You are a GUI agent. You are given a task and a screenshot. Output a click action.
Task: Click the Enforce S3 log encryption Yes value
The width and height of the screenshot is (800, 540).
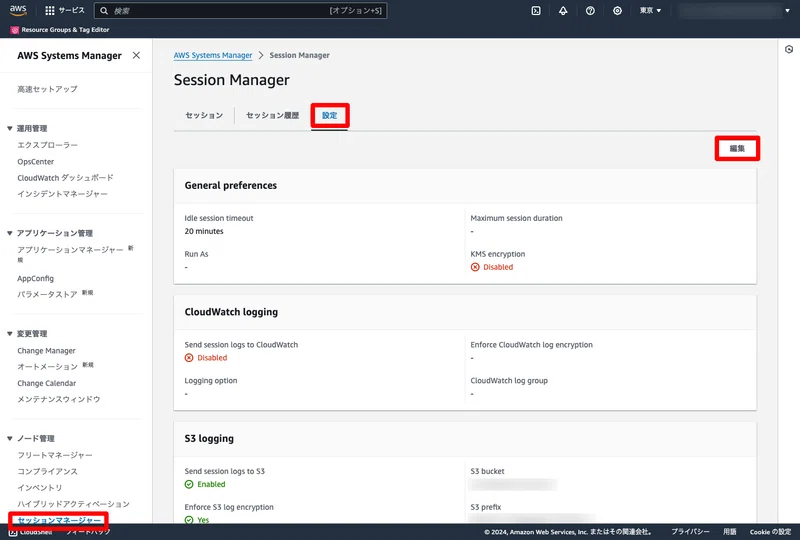197,520
